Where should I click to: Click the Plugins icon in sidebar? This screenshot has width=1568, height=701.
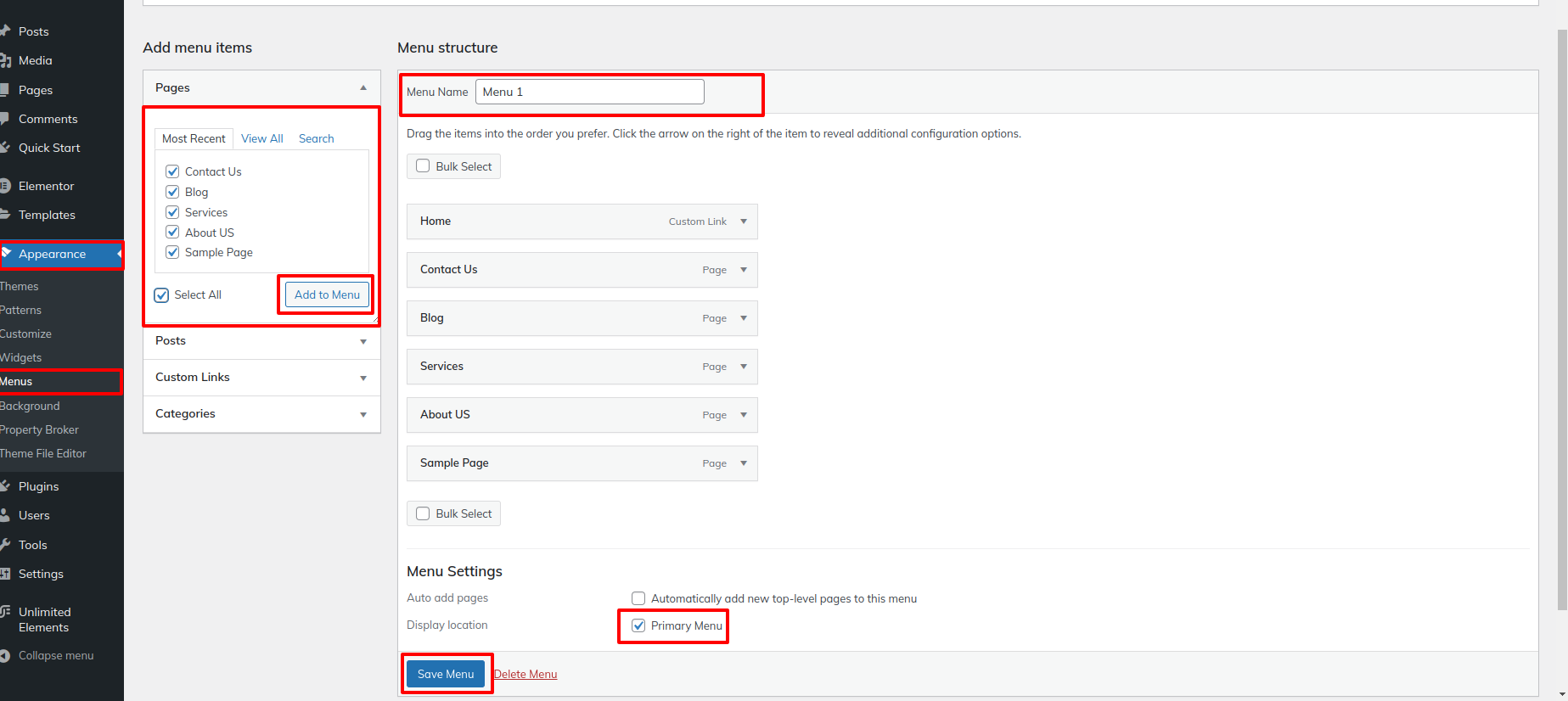[x=5, y=486]
